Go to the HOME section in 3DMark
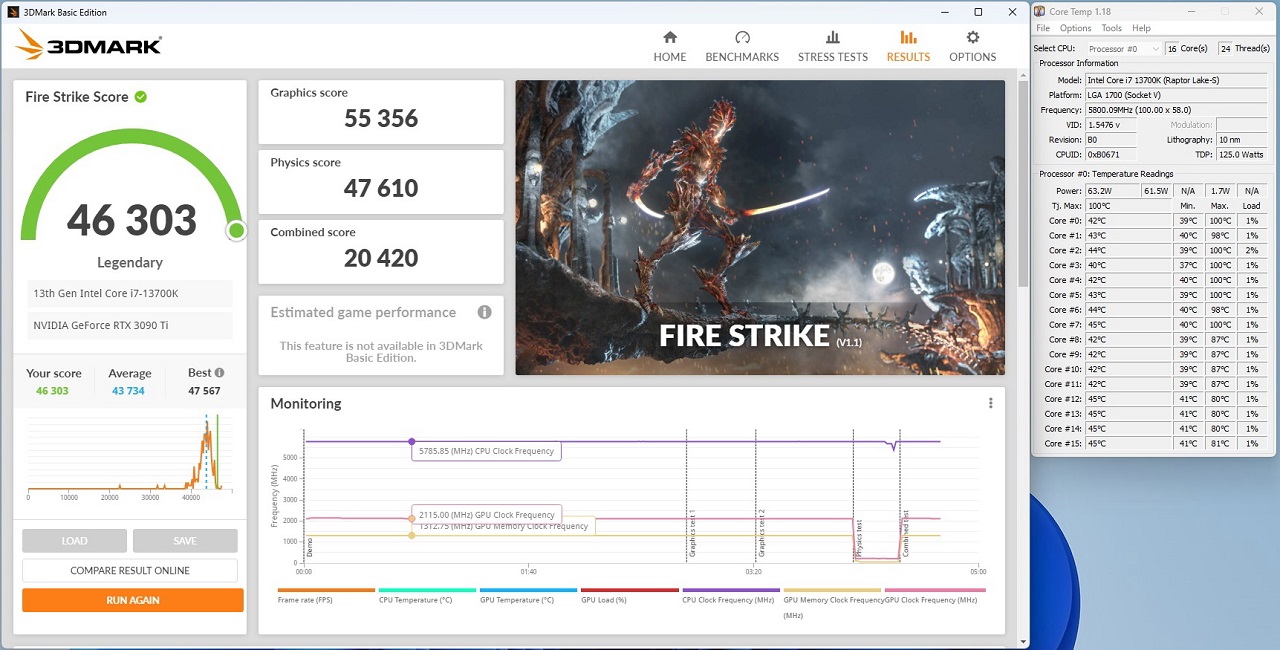The width and height of the screenshot is (1280, 650). pos(670,46)
